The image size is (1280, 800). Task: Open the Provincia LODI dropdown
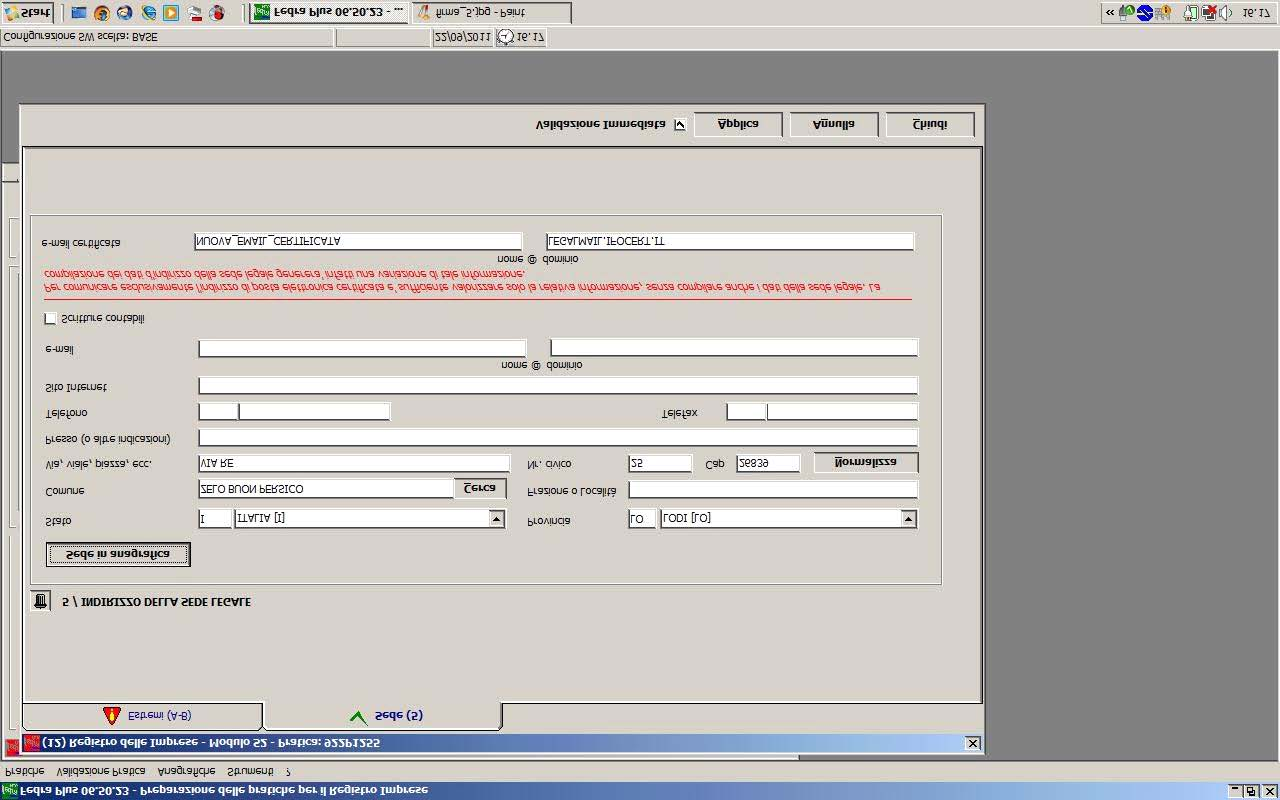(x=908, y=518)
